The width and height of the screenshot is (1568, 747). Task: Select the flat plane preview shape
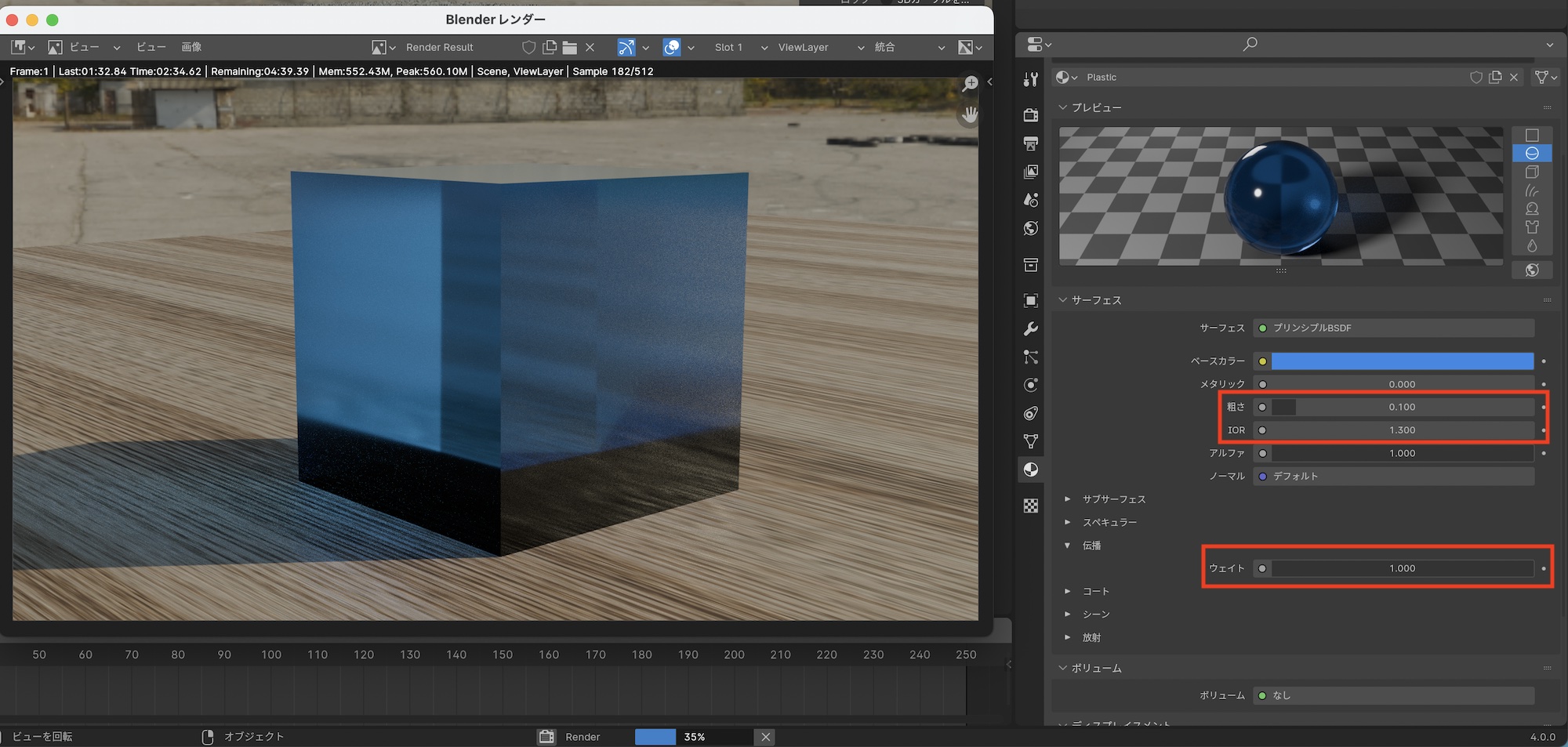tap(1532, 135)
